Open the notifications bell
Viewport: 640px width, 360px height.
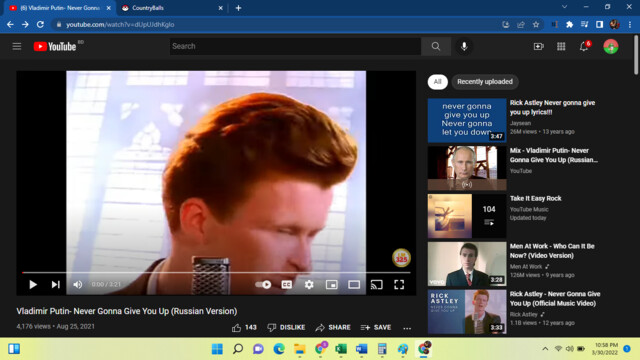tap(584, 47)
